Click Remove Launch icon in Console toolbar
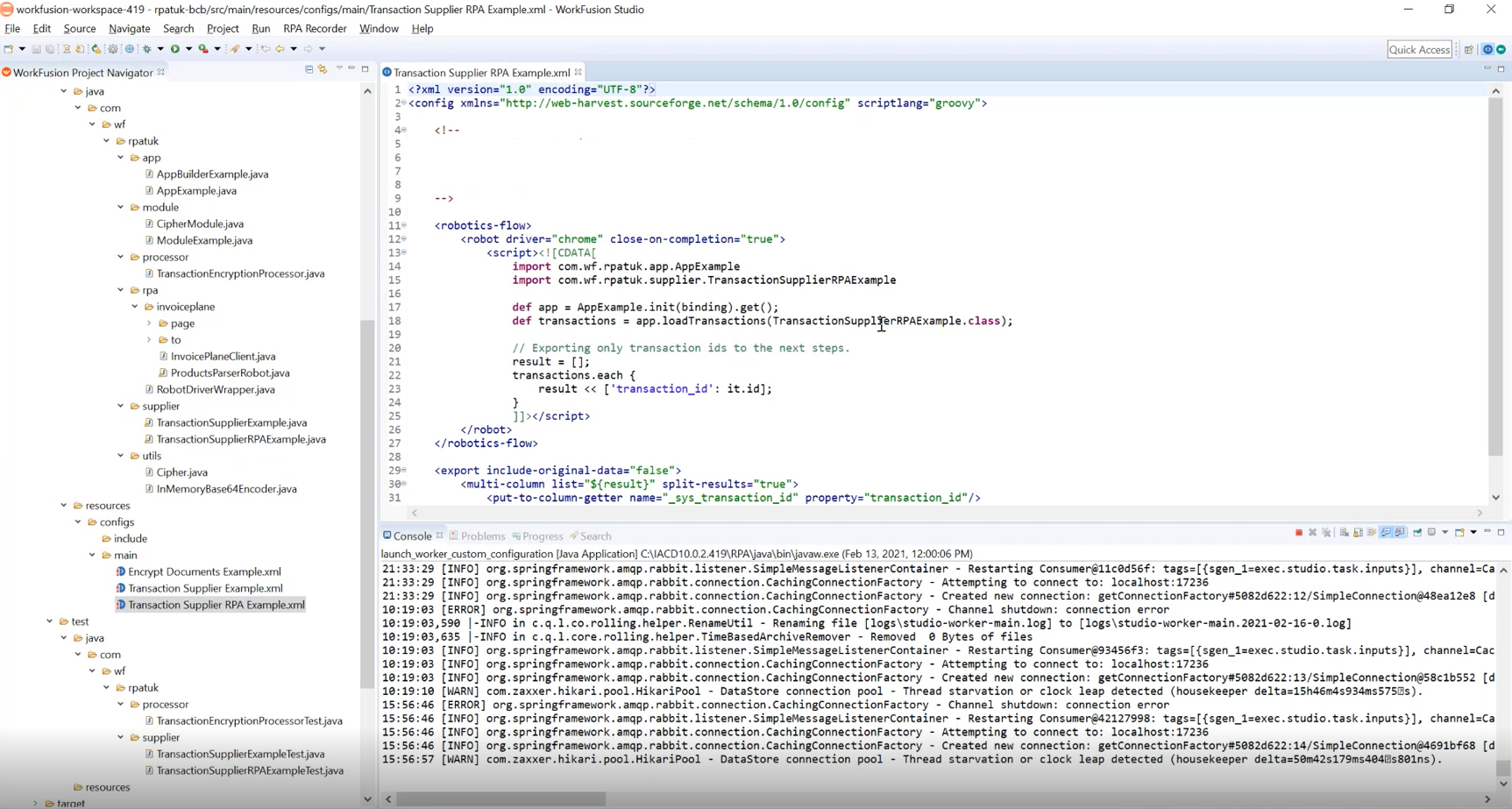The height and width of the screenshot is (809, 1512). [x=1312, y=532]
